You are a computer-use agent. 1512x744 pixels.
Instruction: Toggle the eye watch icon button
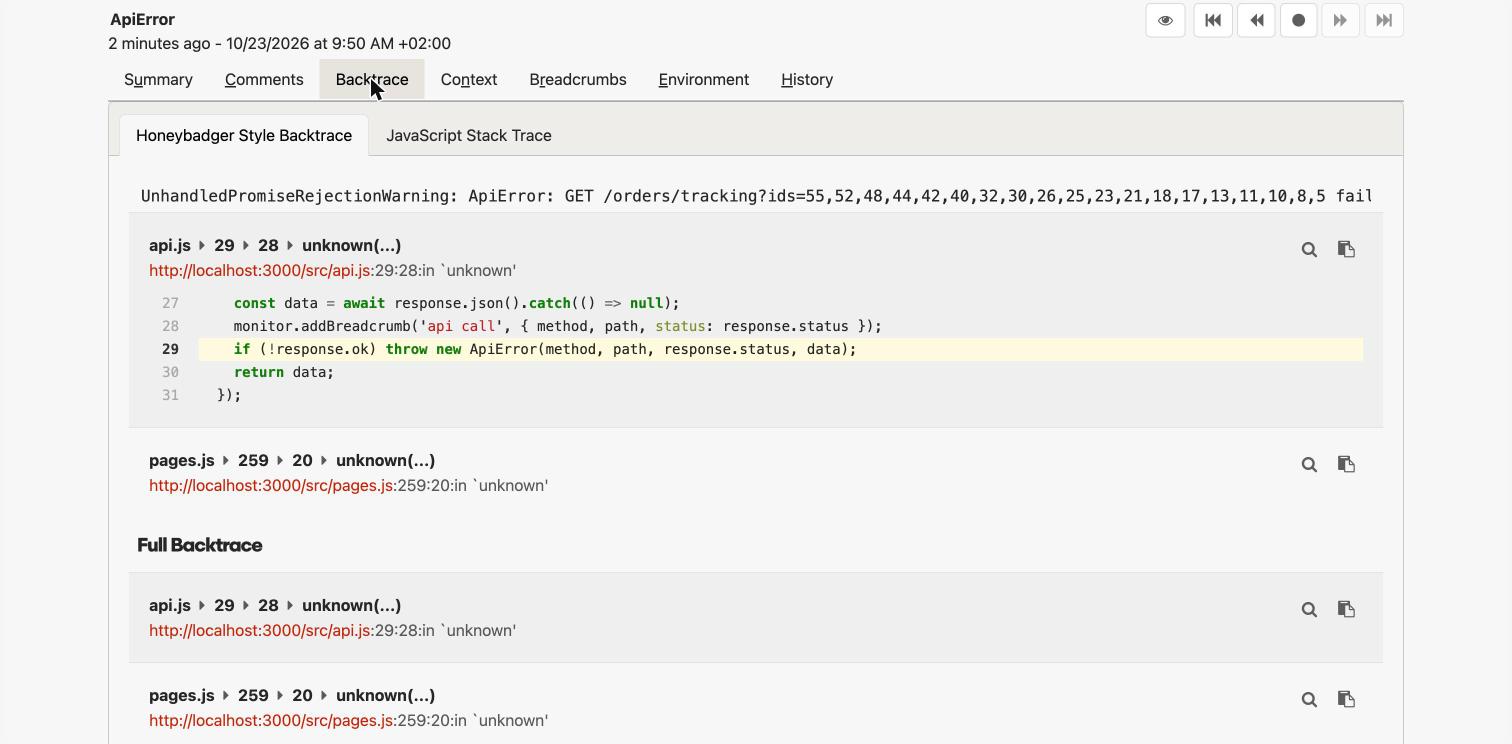point(1165,20)
